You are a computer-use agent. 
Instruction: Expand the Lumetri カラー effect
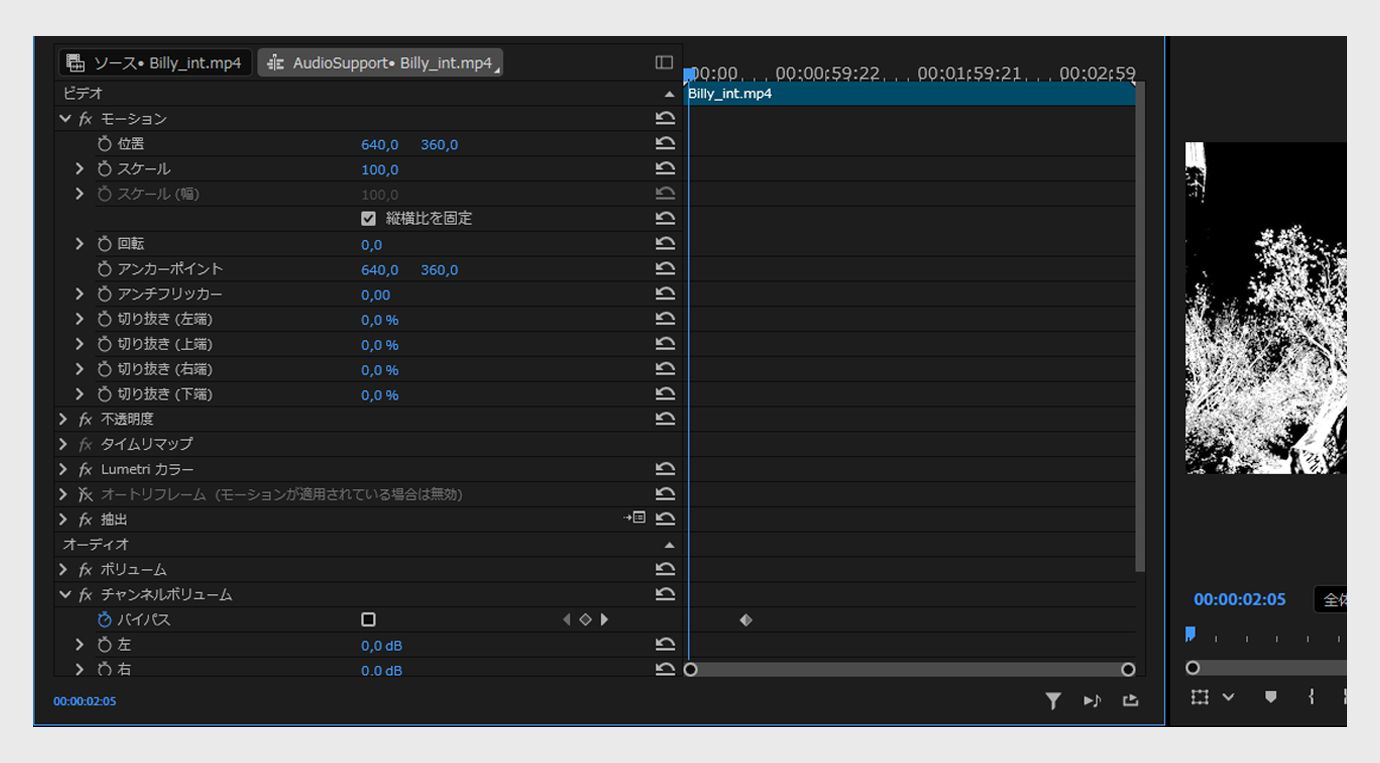tap(64, 469)
